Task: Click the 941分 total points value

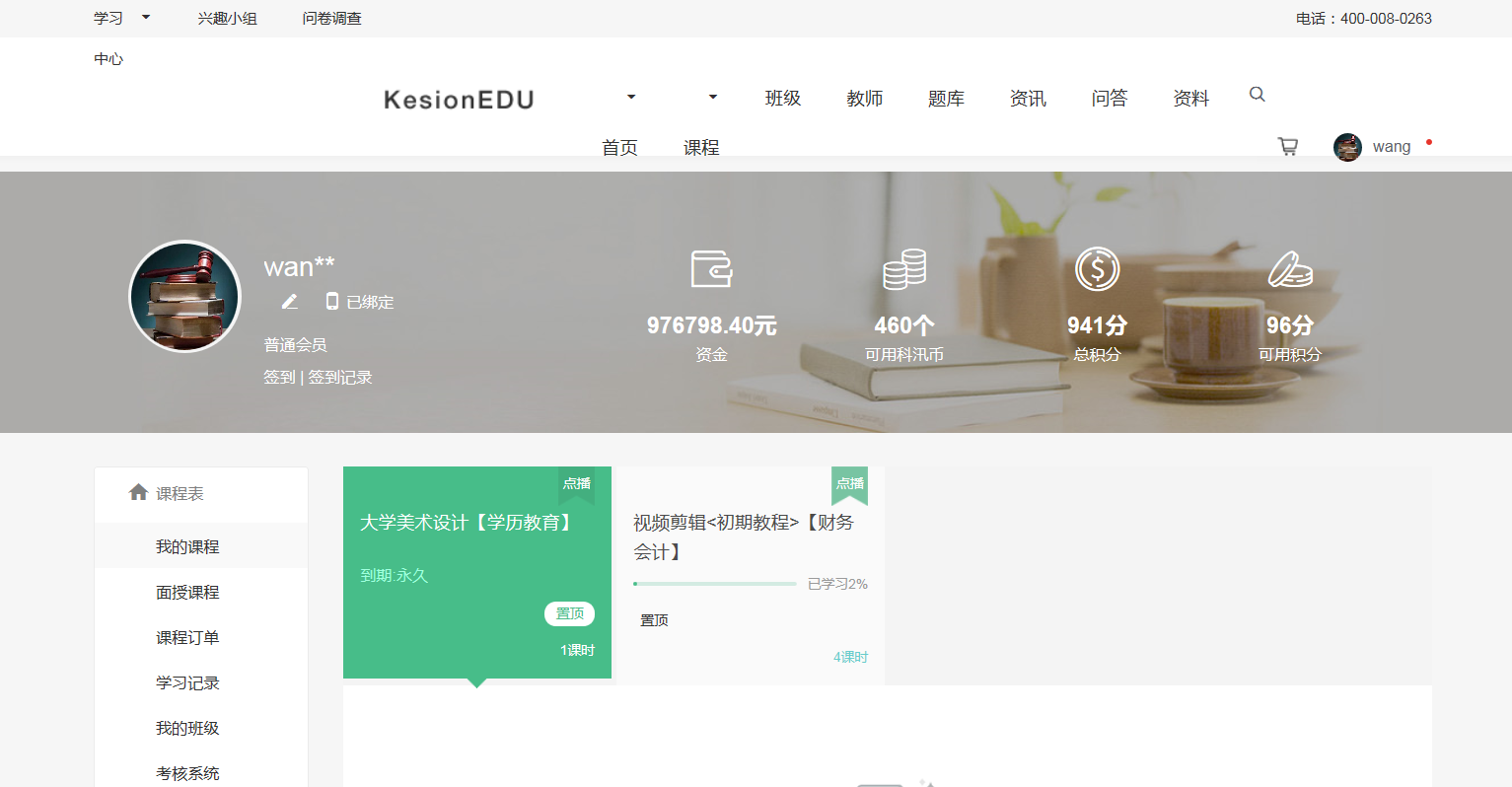Action: pyautogui.click(x=1097, y=325)
